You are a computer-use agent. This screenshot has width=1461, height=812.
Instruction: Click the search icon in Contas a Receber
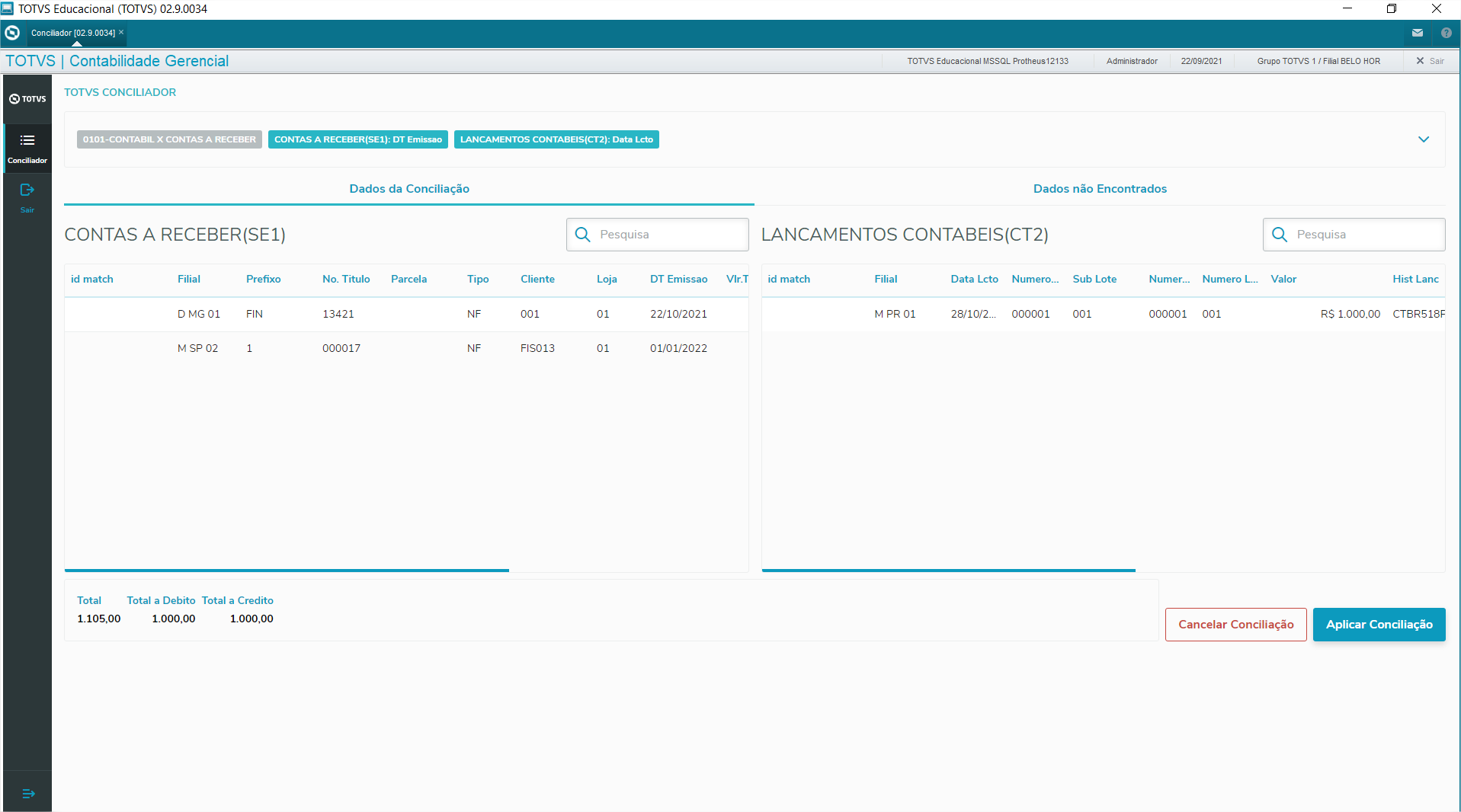tap(583, 235)
